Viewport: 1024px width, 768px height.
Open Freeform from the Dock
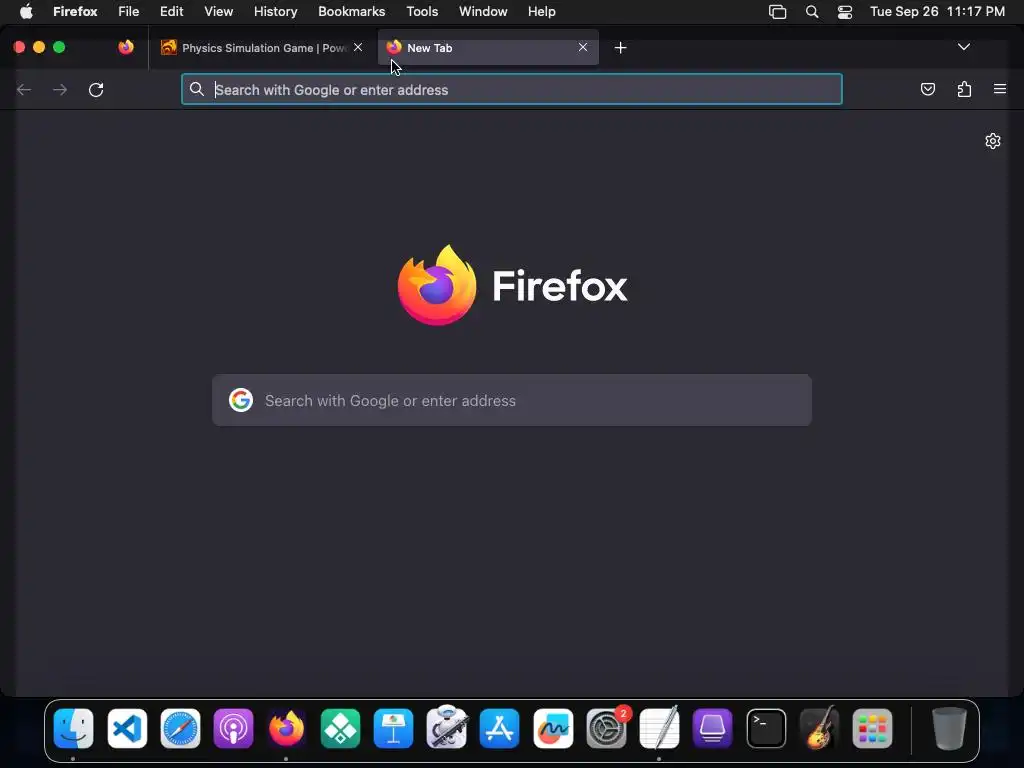553,728
